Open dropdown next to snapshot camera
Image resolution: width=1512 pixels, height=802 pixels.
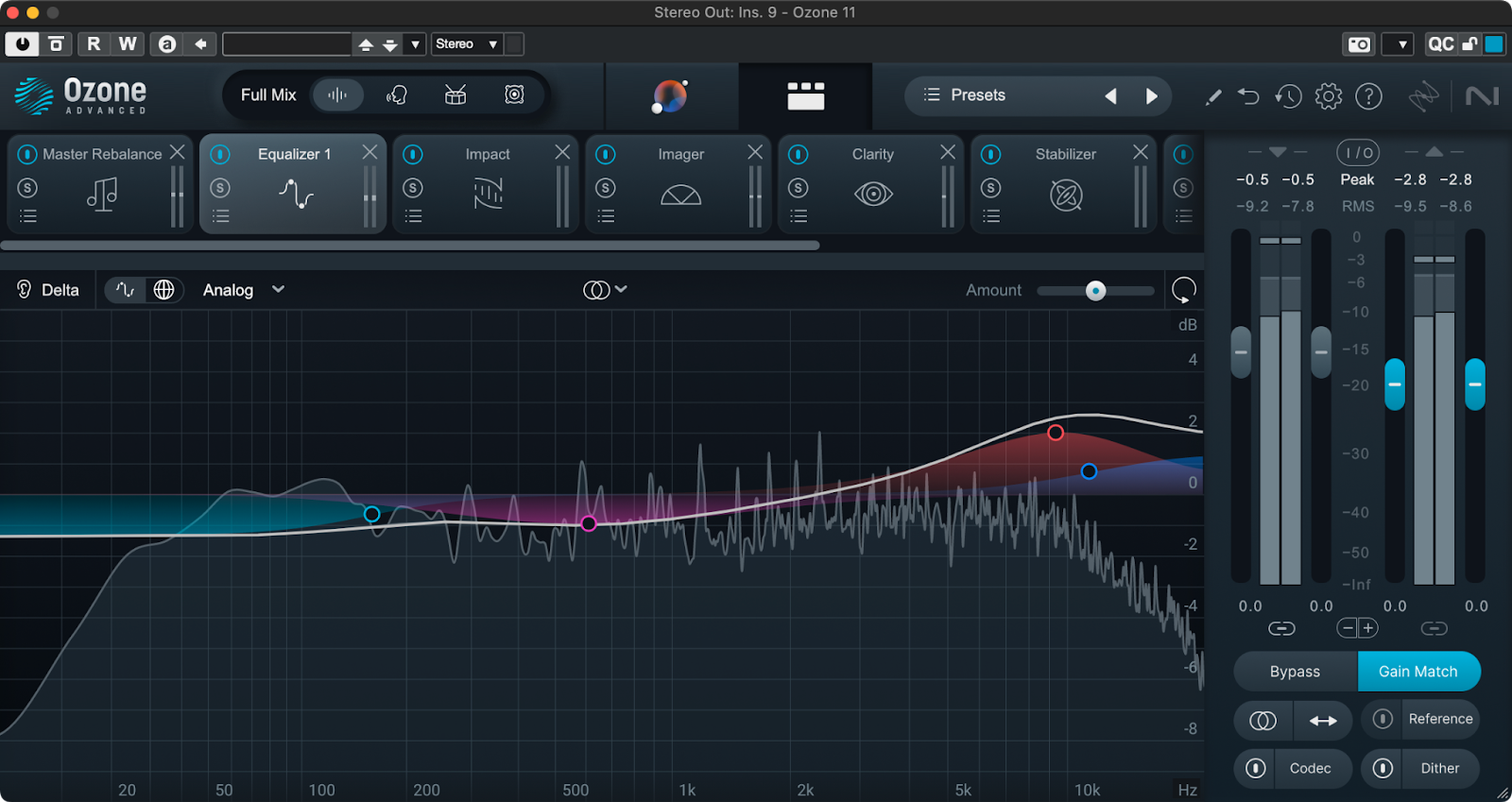pos(1398,44)
